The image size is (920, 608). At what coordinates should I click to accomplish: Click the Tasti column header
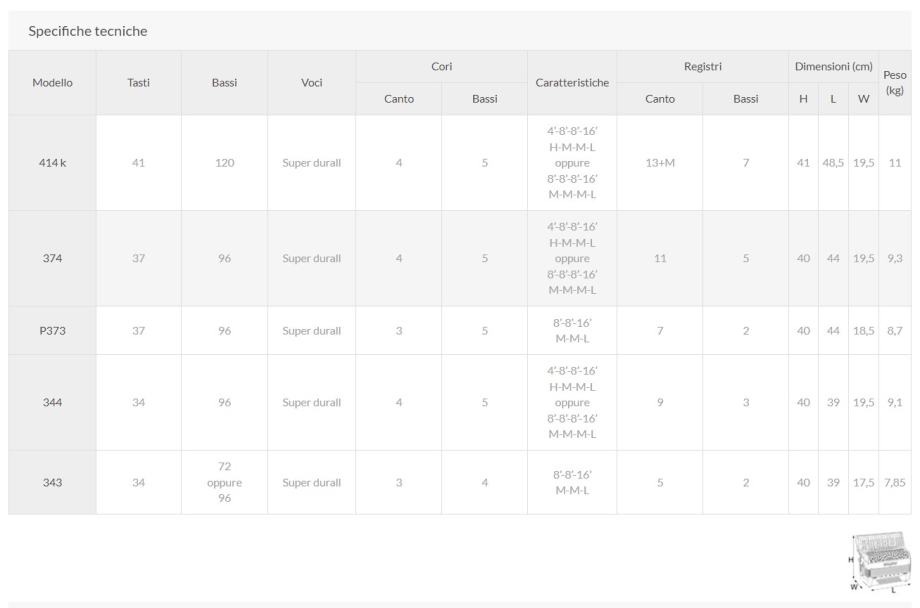click(x=138, y=83)
